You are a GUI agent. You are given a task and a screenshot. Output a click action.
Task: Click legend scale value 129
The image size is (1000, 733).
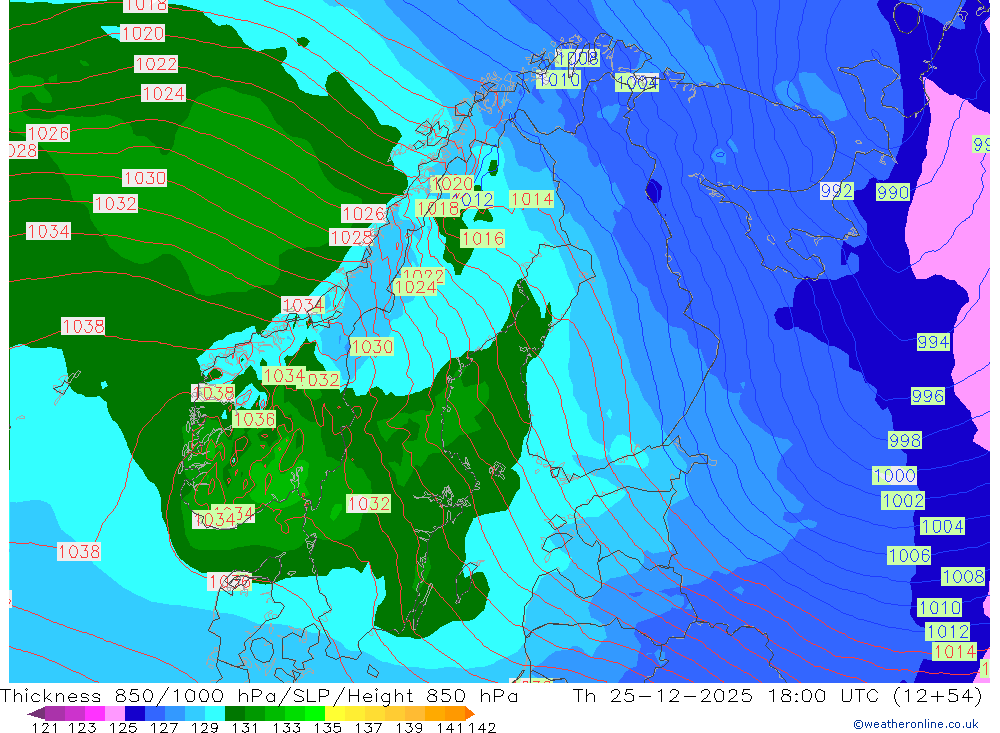coord(205,727)
